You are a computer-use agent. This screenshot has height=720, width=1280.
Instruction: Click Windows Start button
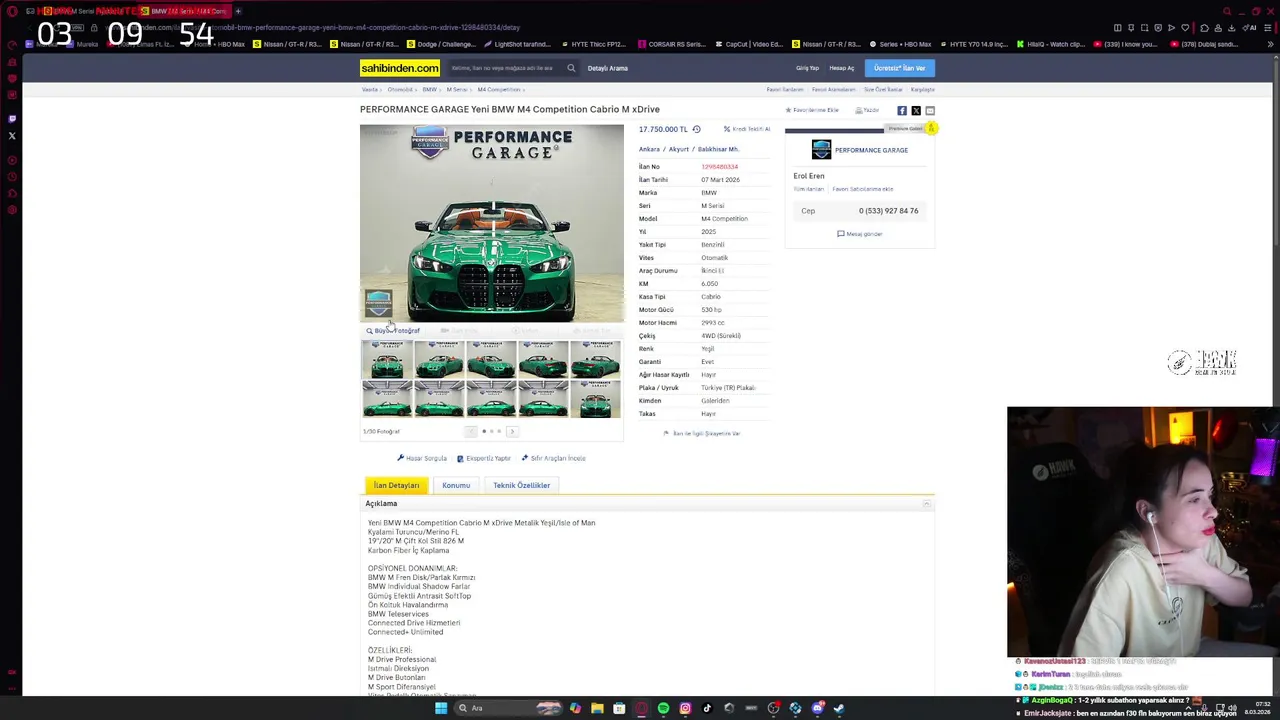point(440,708)
